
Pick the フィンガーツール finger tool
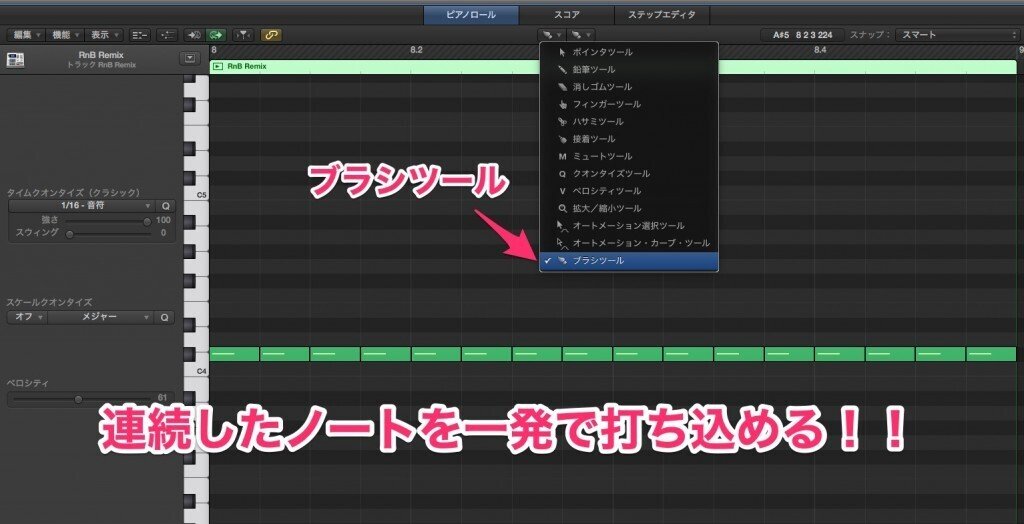[x=629, y=105]
